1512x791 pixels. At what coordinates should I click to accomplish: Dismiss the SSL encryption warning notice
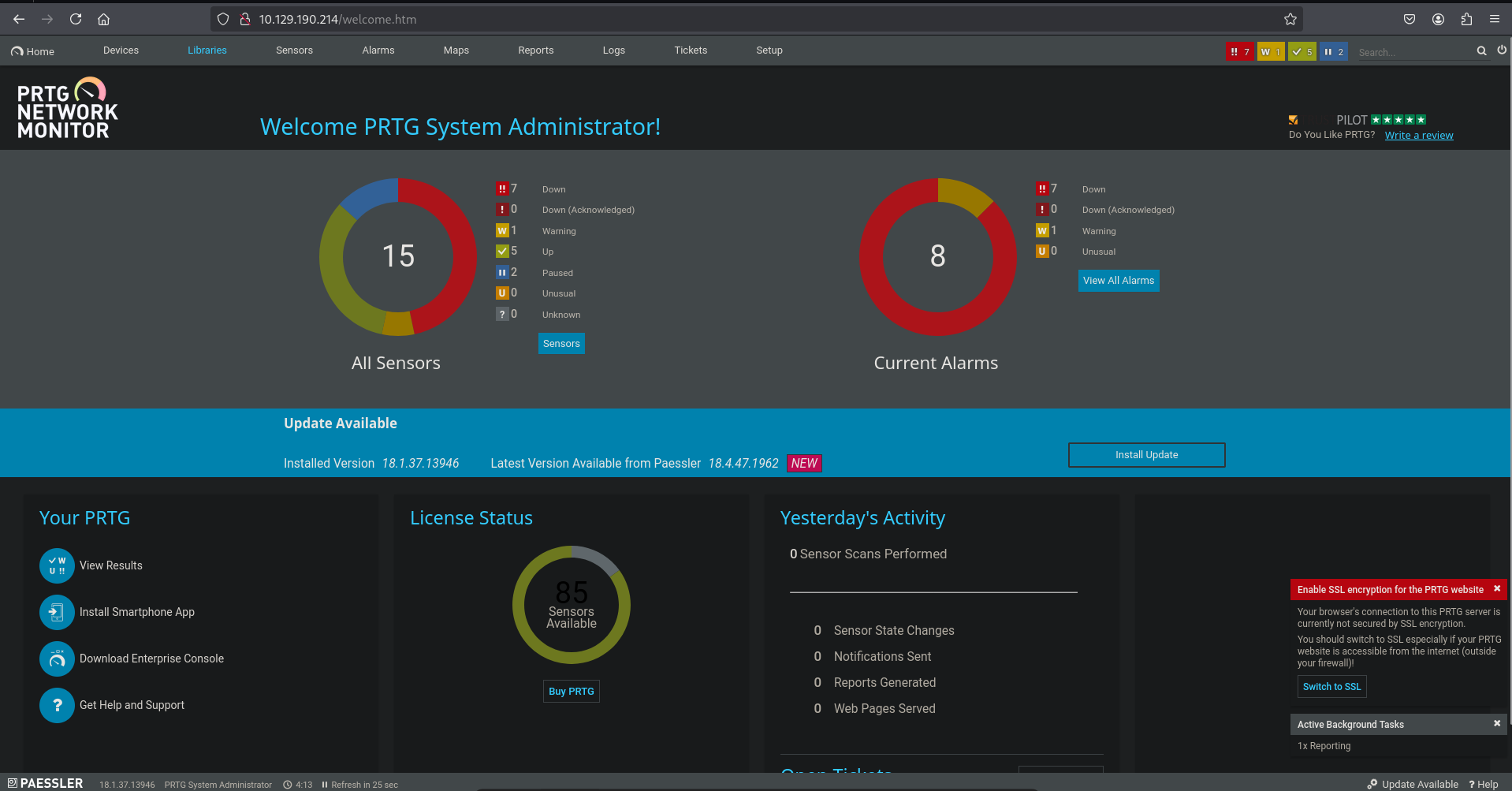coord(1496,589)
